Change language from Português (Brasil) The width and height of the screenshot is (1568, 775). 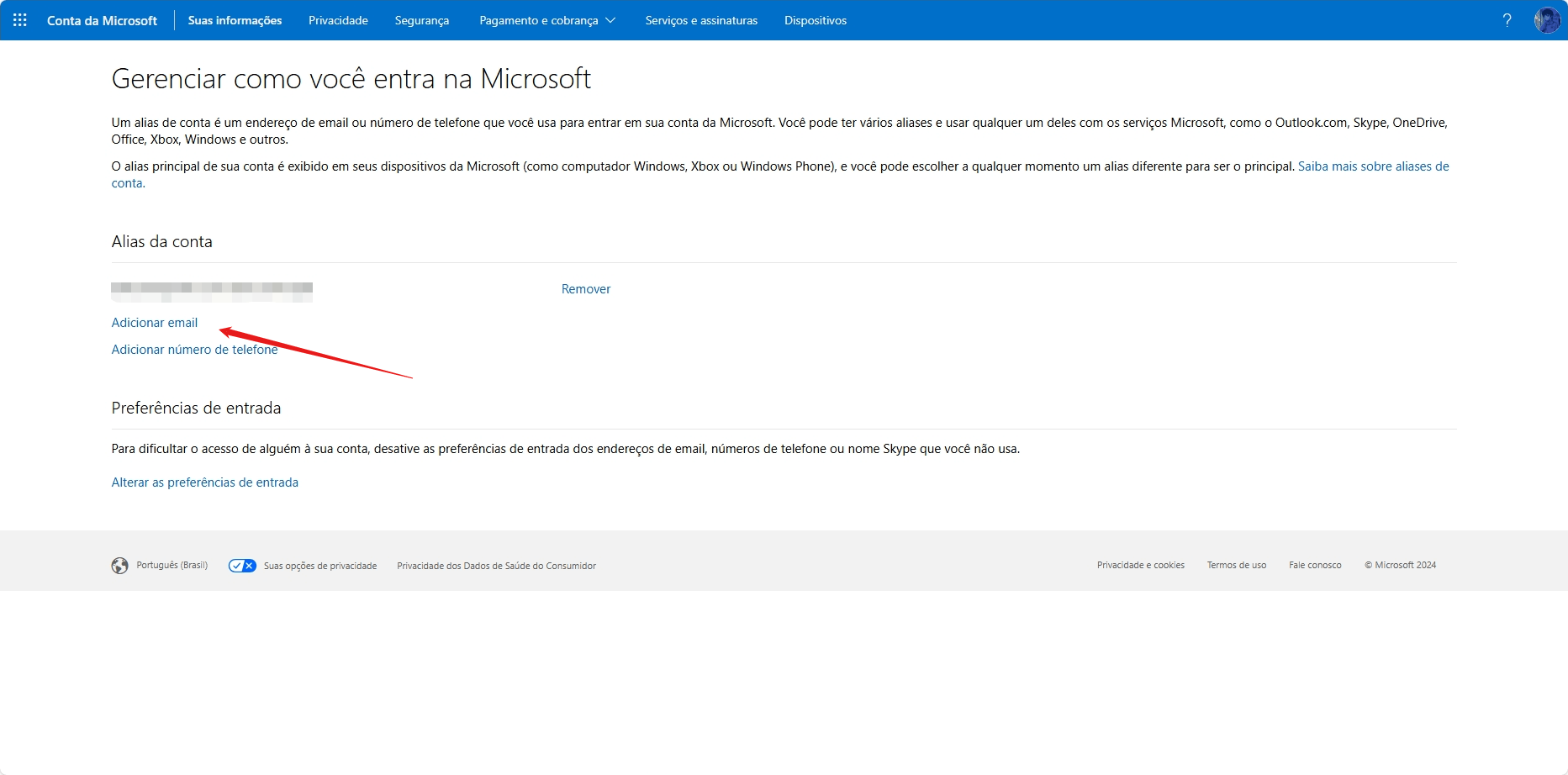(172, 566)
